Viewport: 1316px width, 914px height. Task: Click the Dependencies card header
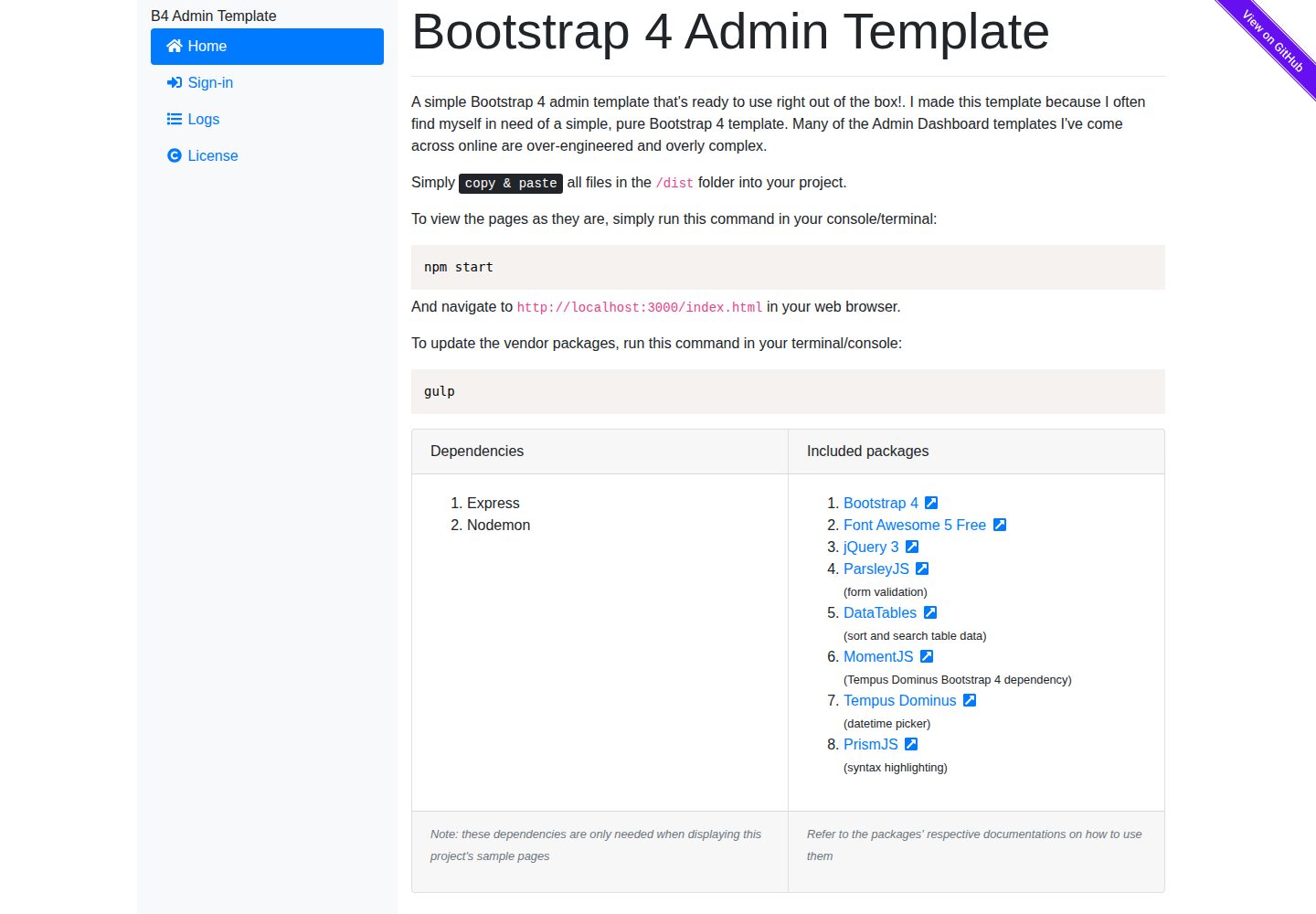click(600, 452)
